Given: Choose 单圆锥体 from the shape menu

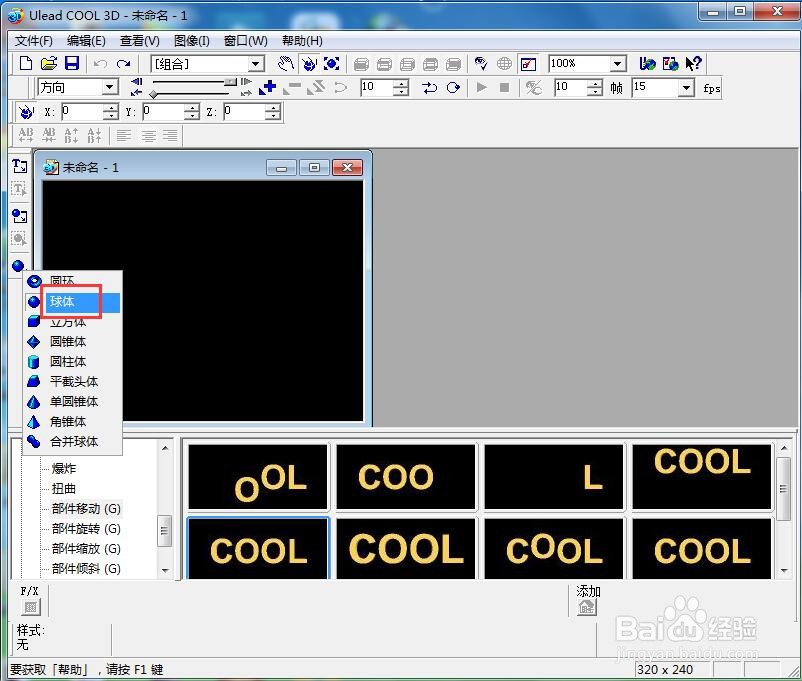Looking at the screenshot, I should (x=72, y=401).
